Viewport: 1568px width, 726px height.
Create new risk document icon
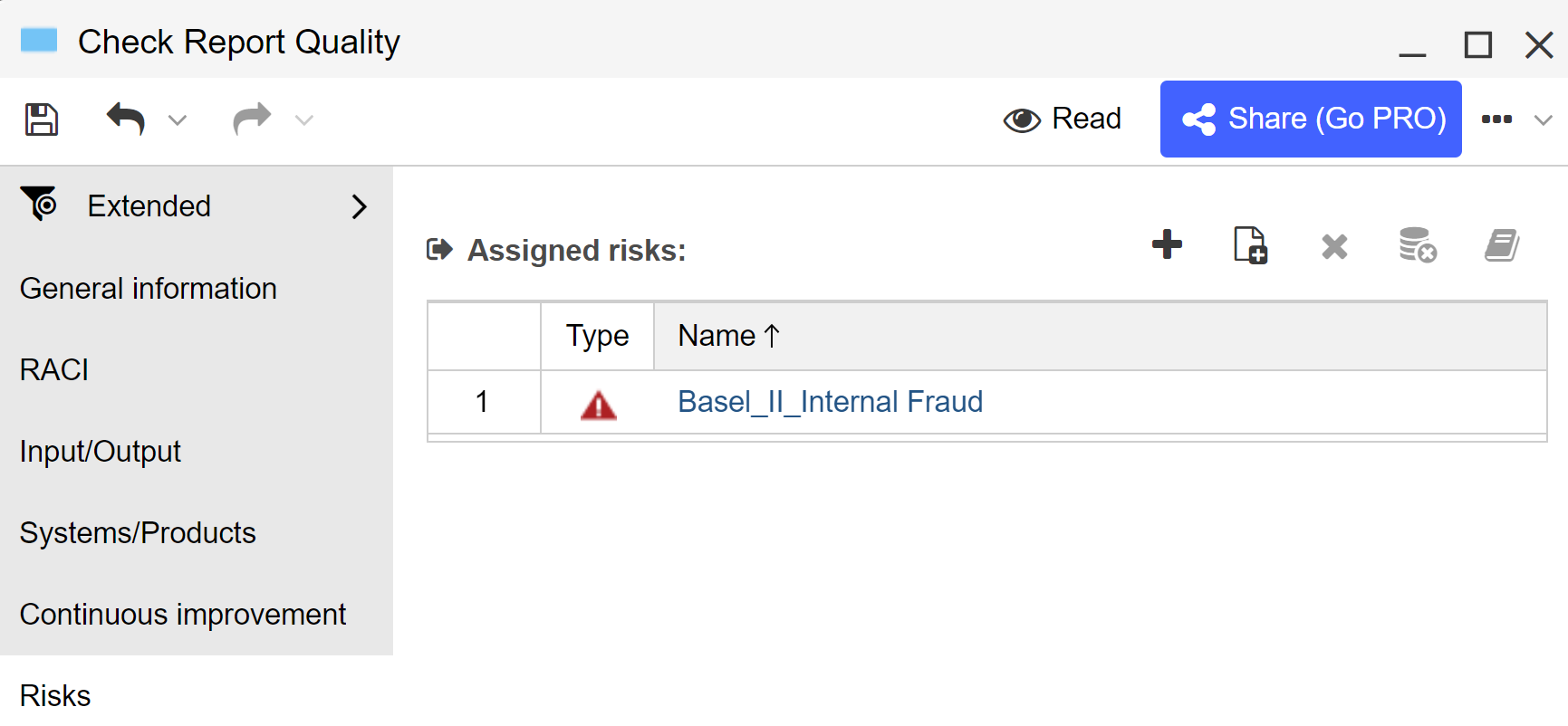[1250, 245]
